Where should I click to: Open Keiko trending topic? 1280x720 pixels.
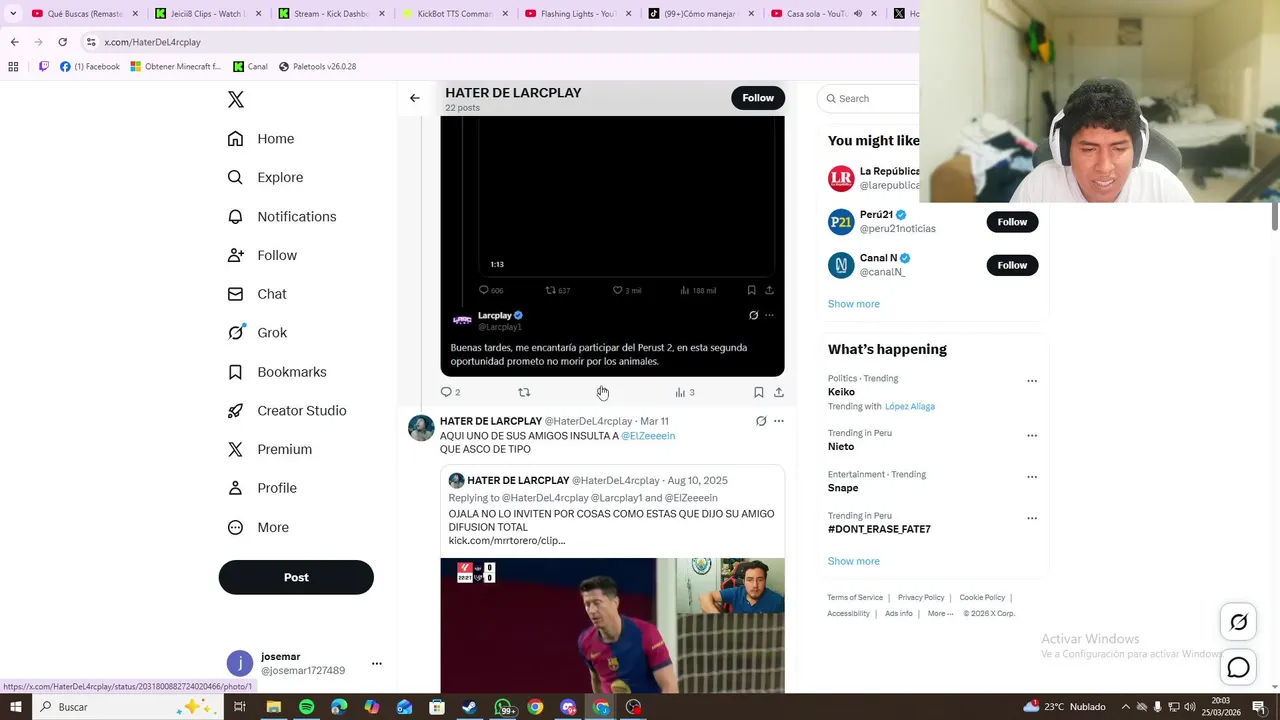coord(842,393)
